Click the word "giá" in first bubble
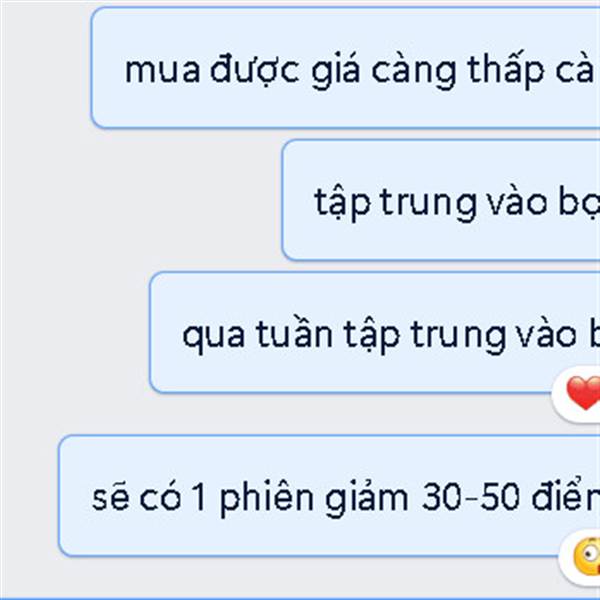The image size is (600, 600). pos(336,71)
